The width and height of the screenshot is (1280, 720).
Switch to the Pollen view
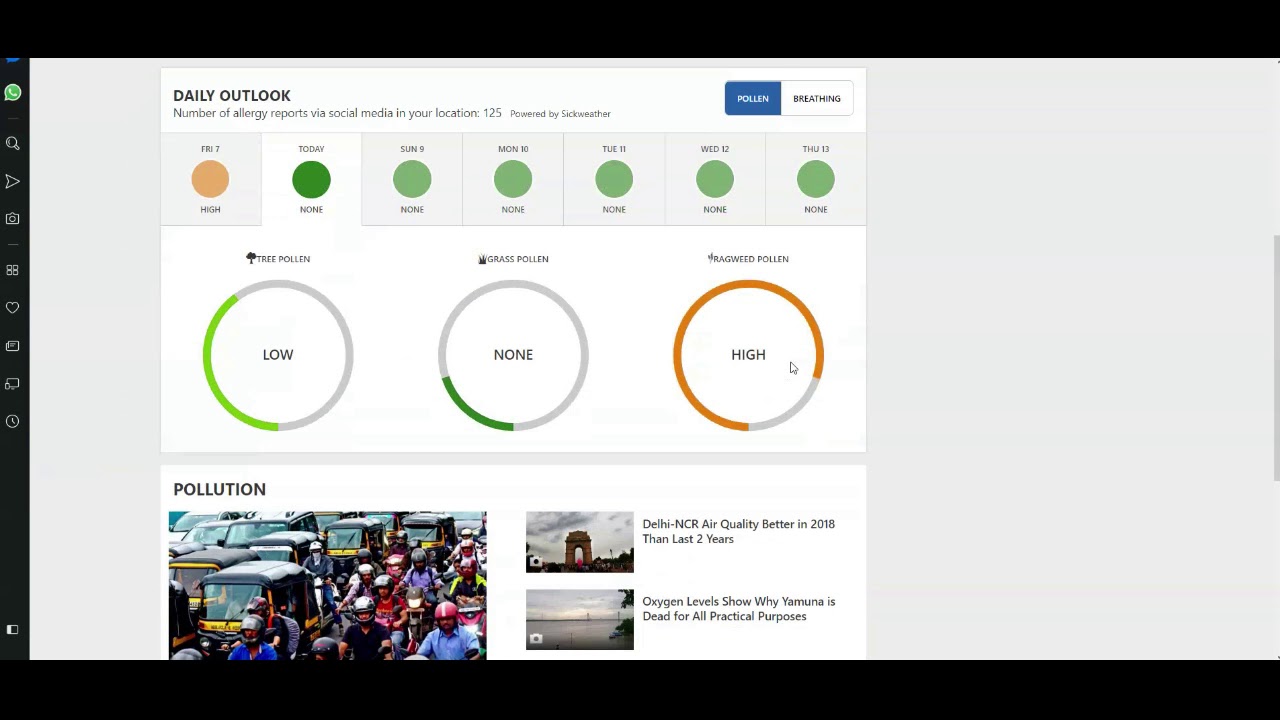(753, 99)
